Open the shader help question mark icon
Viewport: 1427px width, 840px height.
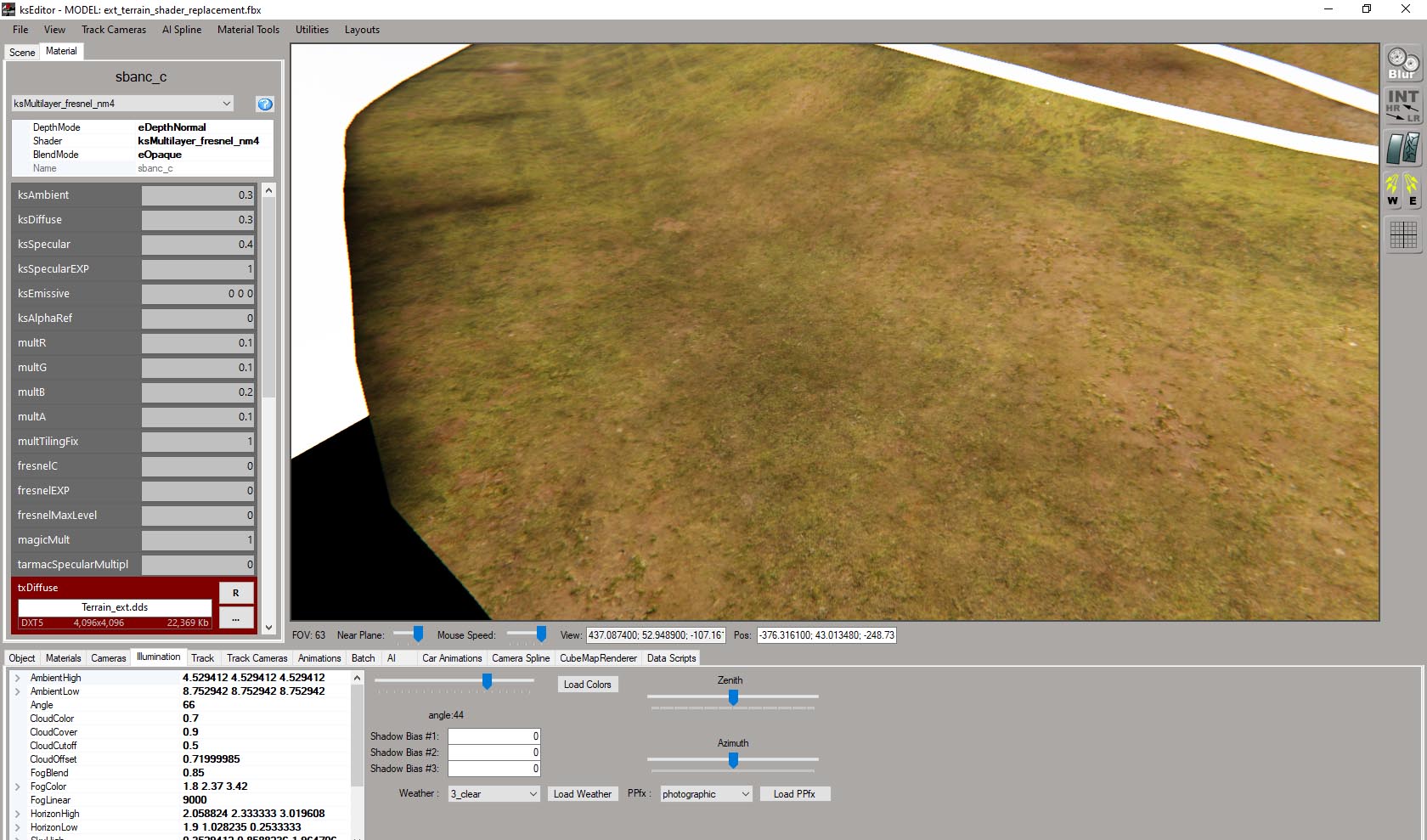pyautogui.click(x=265, y=104)
